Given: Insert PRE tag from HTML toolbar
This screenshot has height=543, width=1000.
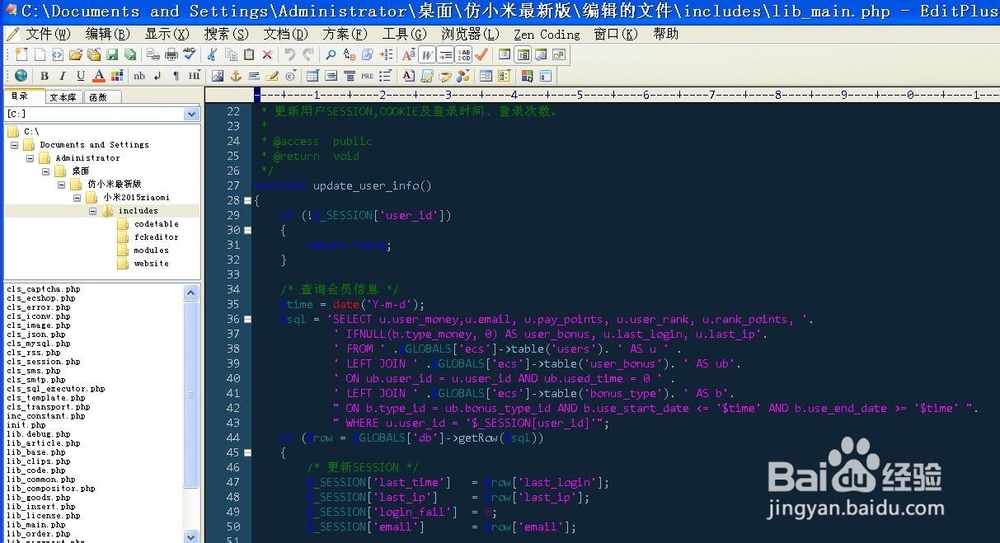Looking at the screenshot, I should pyautogui.click(x=367, y=76).
